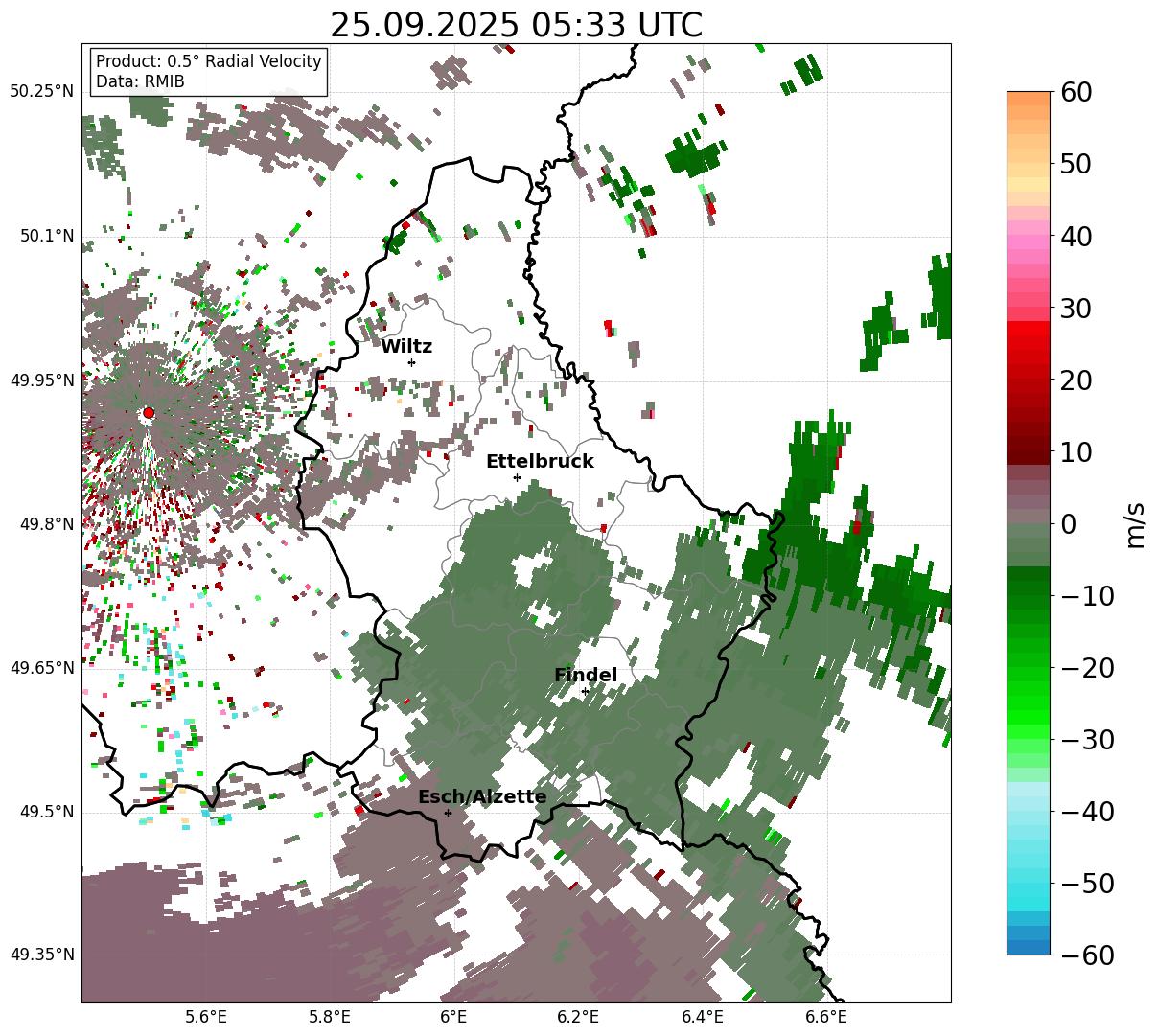
Task: Click the colorbar 20 tick label
Action: [x=1075, y=380]
